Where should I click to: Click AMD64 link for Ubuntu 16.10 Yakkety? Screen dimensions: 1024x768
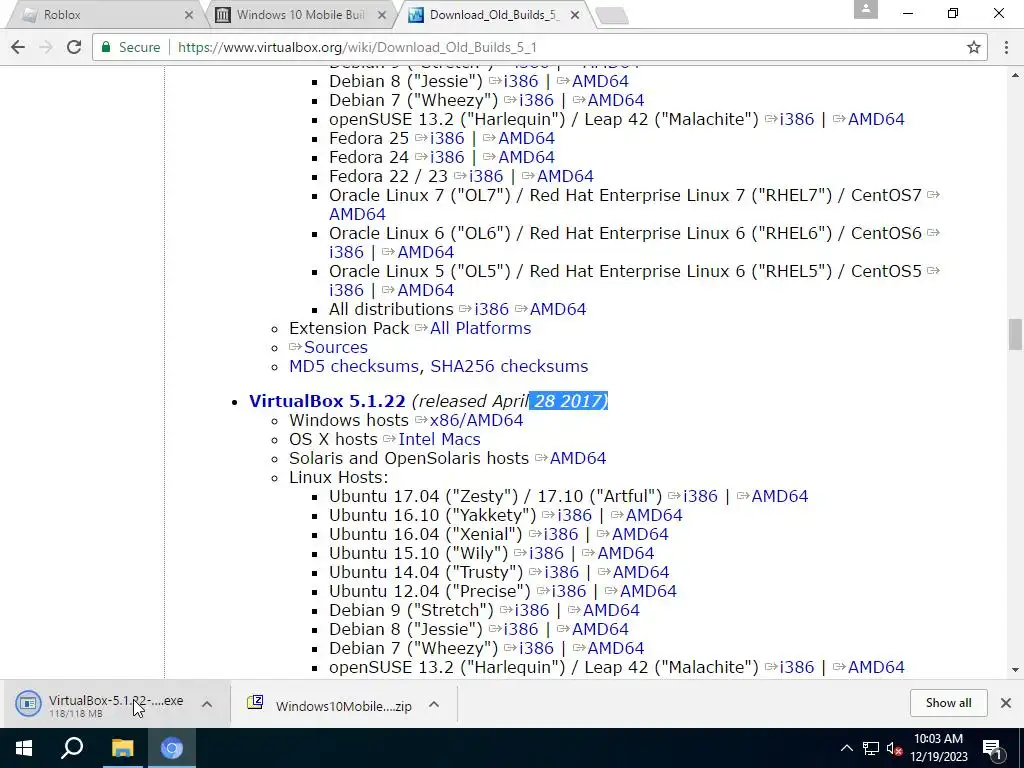tap(654, 515)
